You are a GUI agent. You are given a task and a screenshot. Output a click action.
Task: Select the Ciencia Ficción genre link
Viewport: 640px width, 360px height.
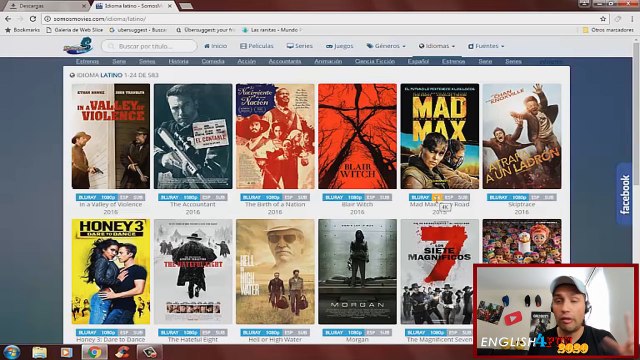pos(375,61)
